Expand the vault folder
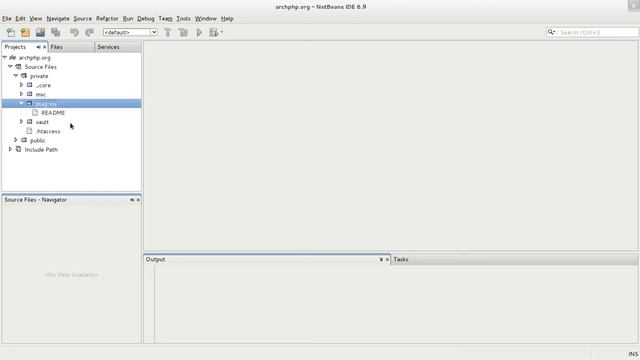The height and width of the screenshot is (360, 640). [x=22, y=122]
